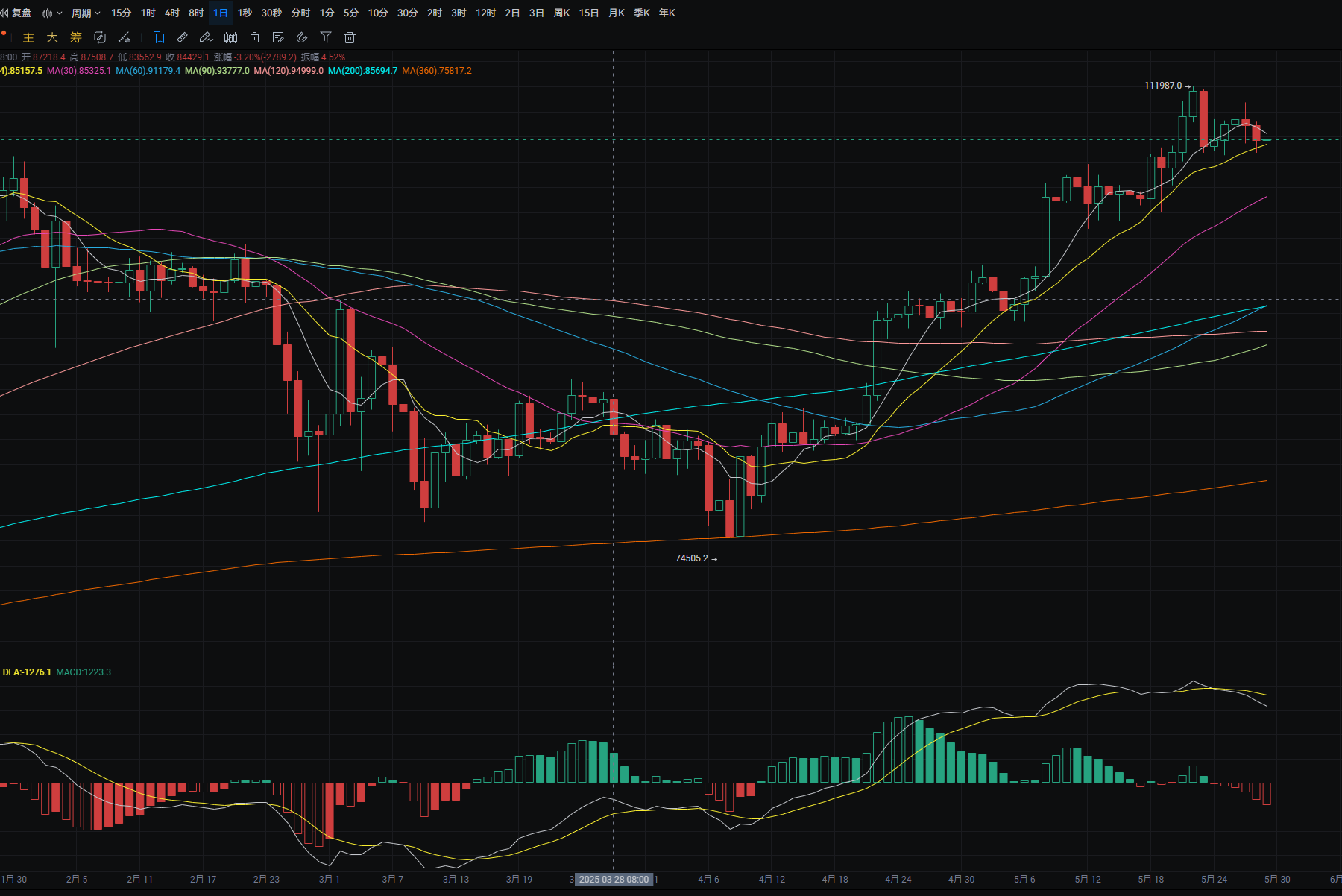The image size is (1342, 896).
Task: Select the 1分 interval
Action: [327, 13]
